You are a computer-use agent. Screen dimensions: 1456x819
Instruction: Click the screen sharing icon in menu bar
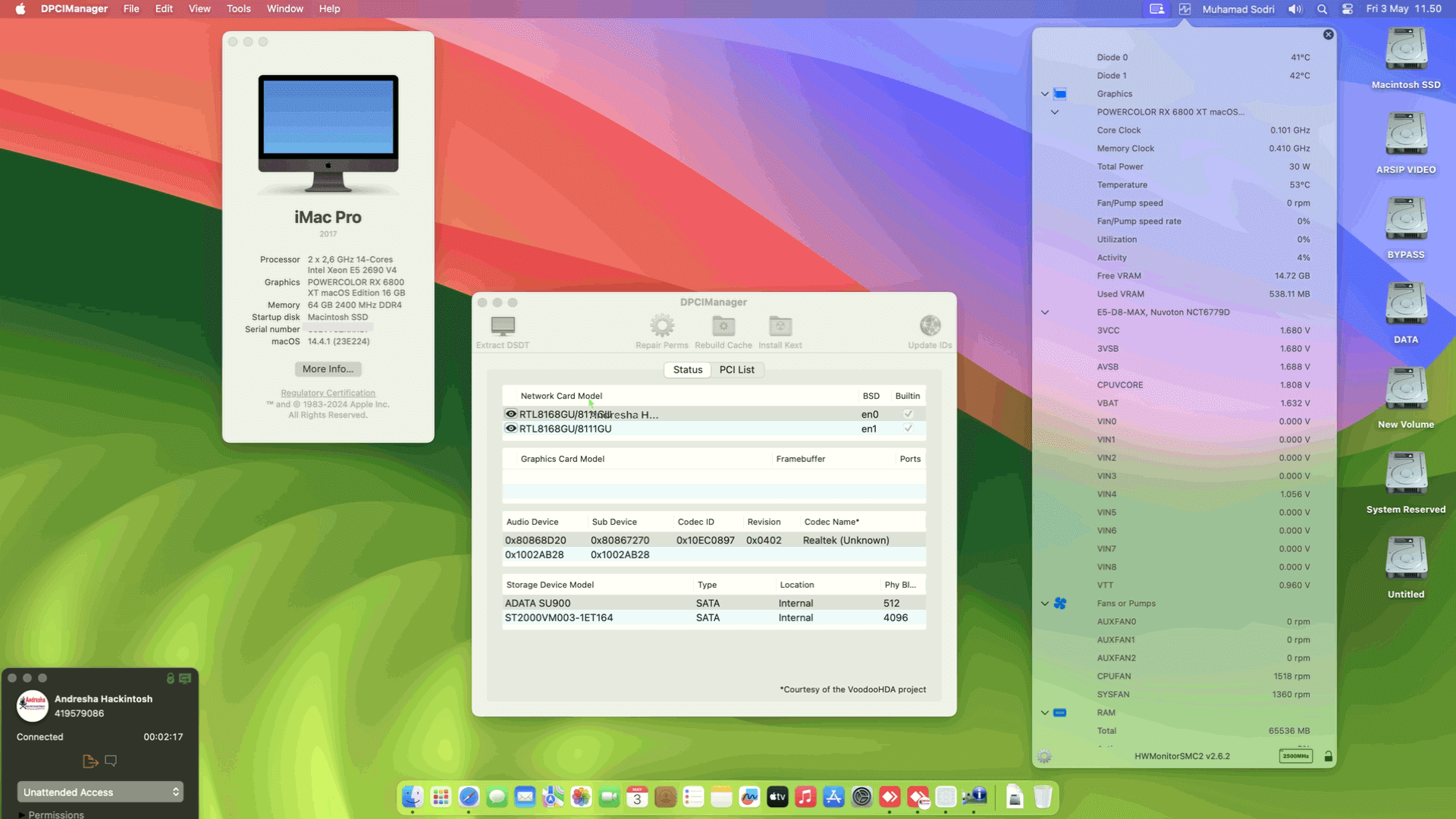pyautogui.click(x=1156, y=9)
